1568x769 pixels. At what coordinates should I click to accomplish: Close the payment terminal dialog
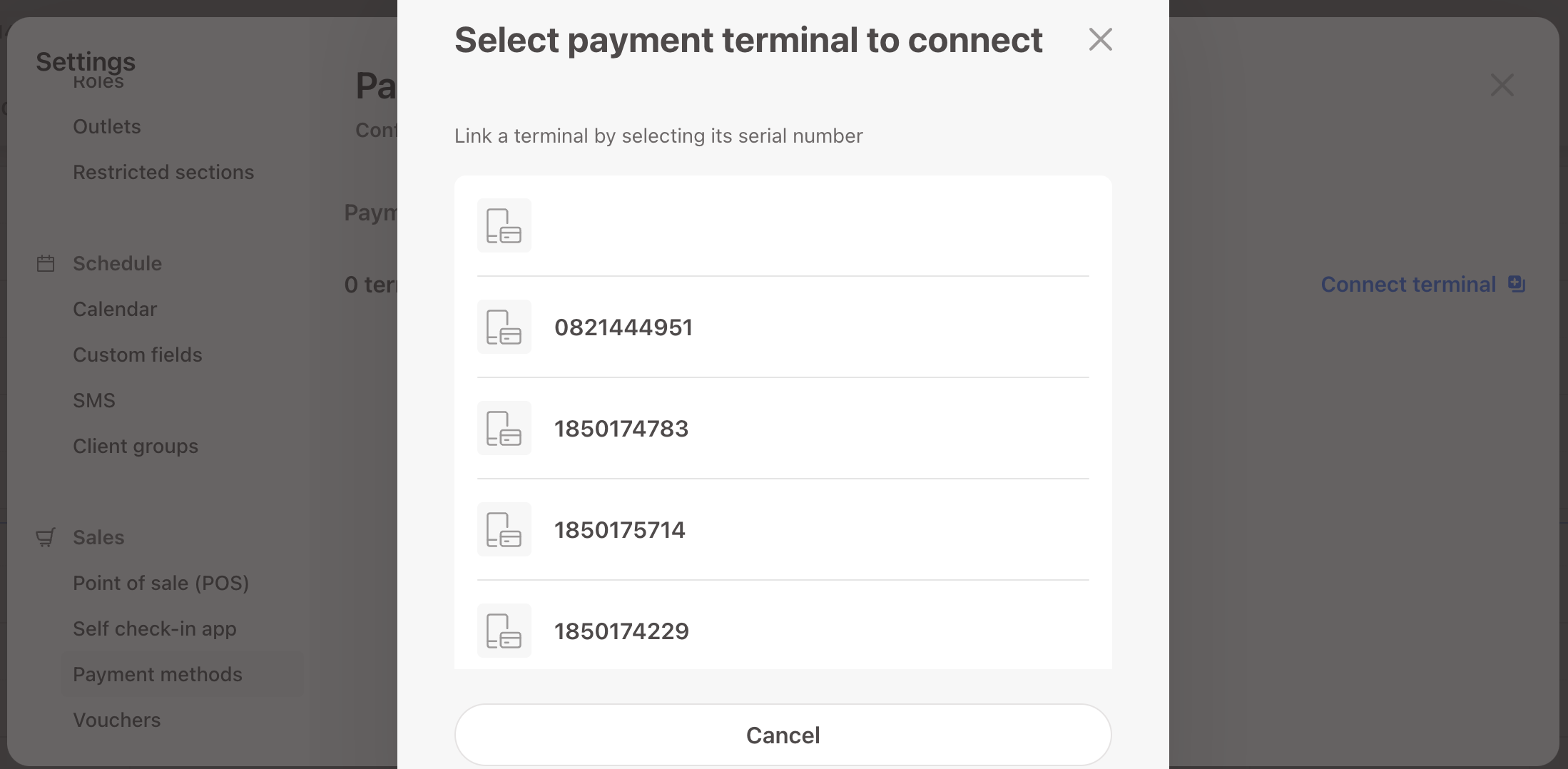coord(1101,39)
